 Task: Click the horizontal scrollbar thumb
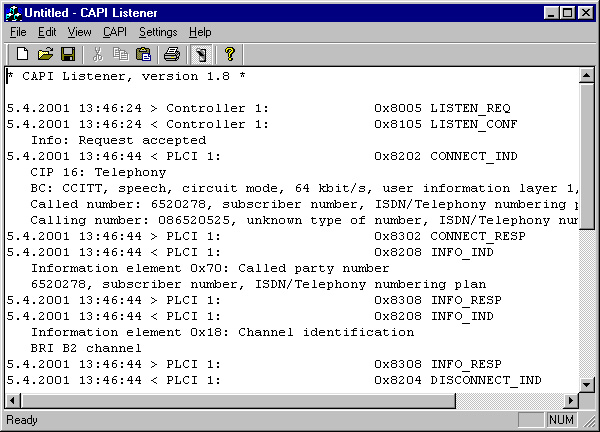coord(238,401)
